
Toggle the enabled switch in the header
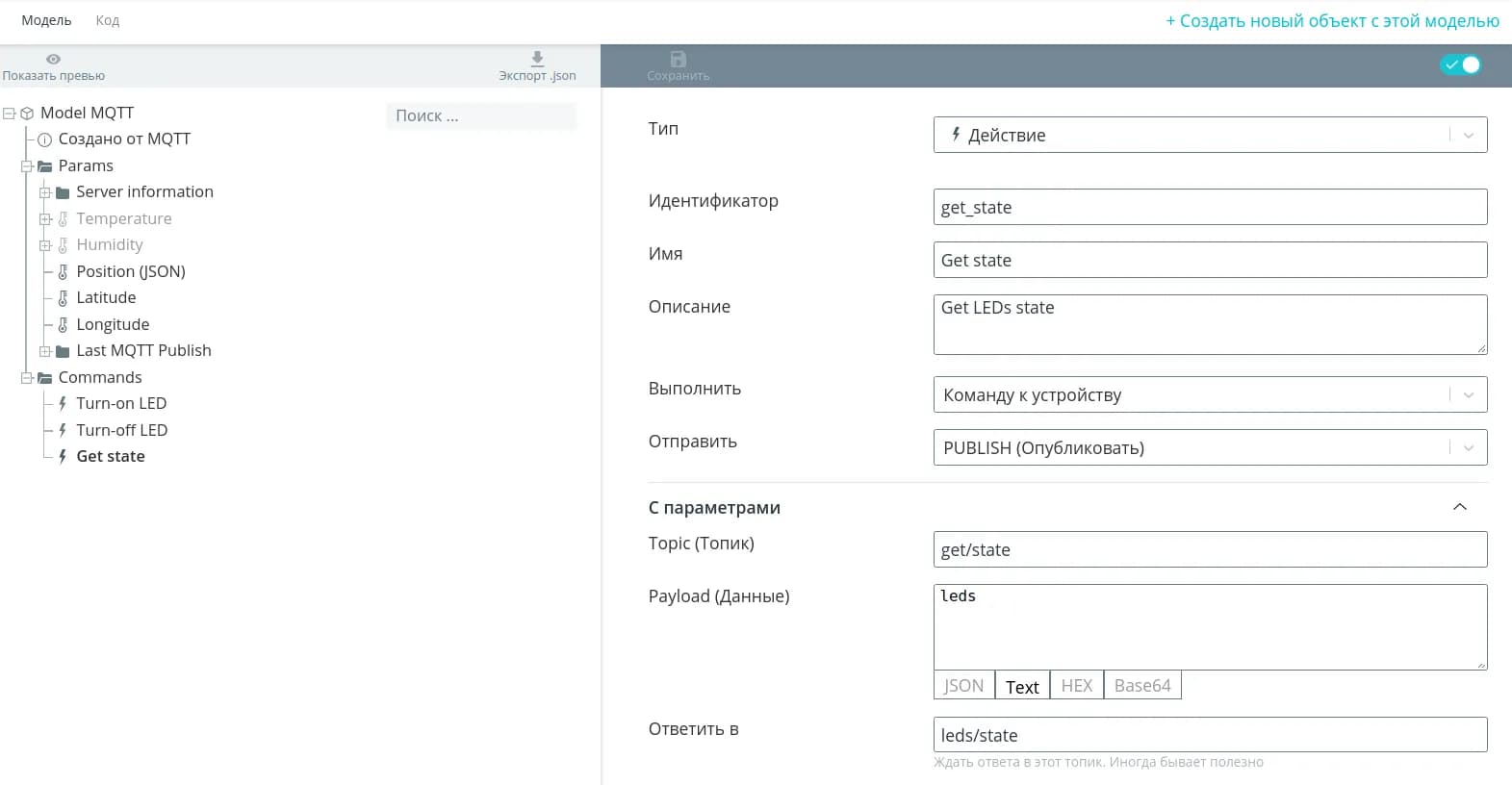coord(1460,65)
